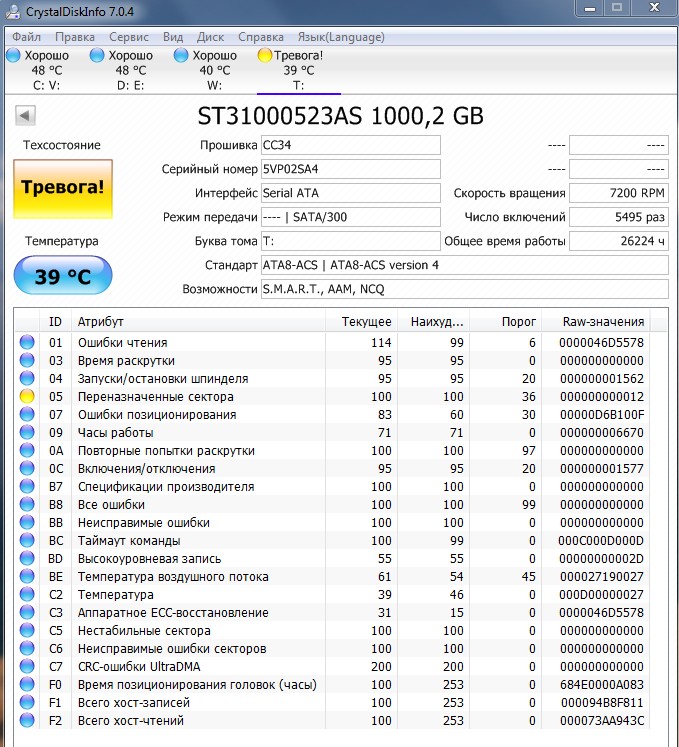Select the Высокоуровневая запись attribute name
Image resolution: width=679 pixels, height=747 pixels.
point(150,559)
